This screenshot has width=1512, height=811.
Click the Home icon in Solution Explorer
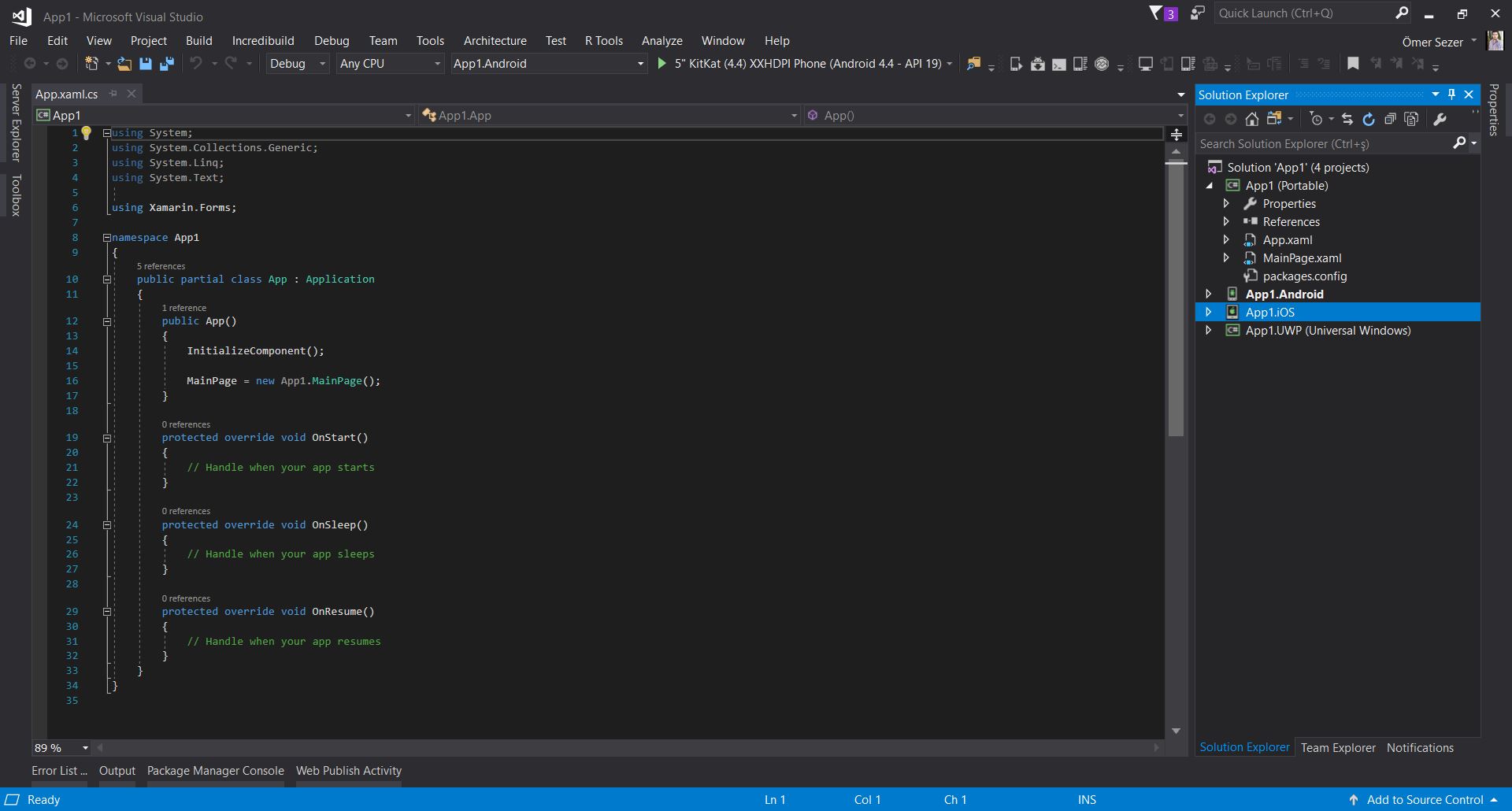[x=1252, y=119]
